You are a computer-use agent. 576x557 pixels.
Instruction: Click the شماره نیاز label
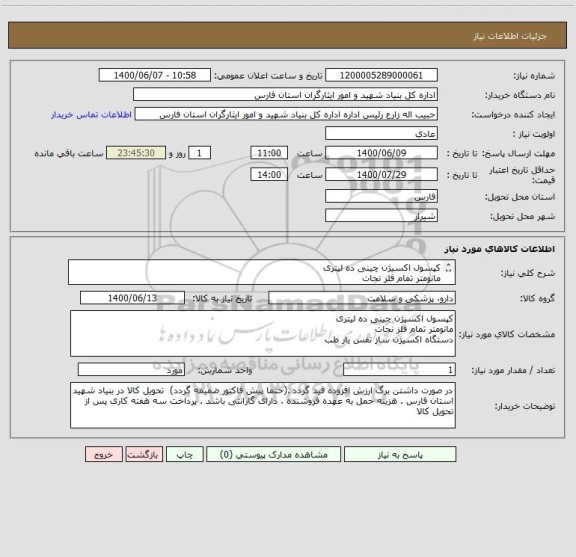point(534,76)
